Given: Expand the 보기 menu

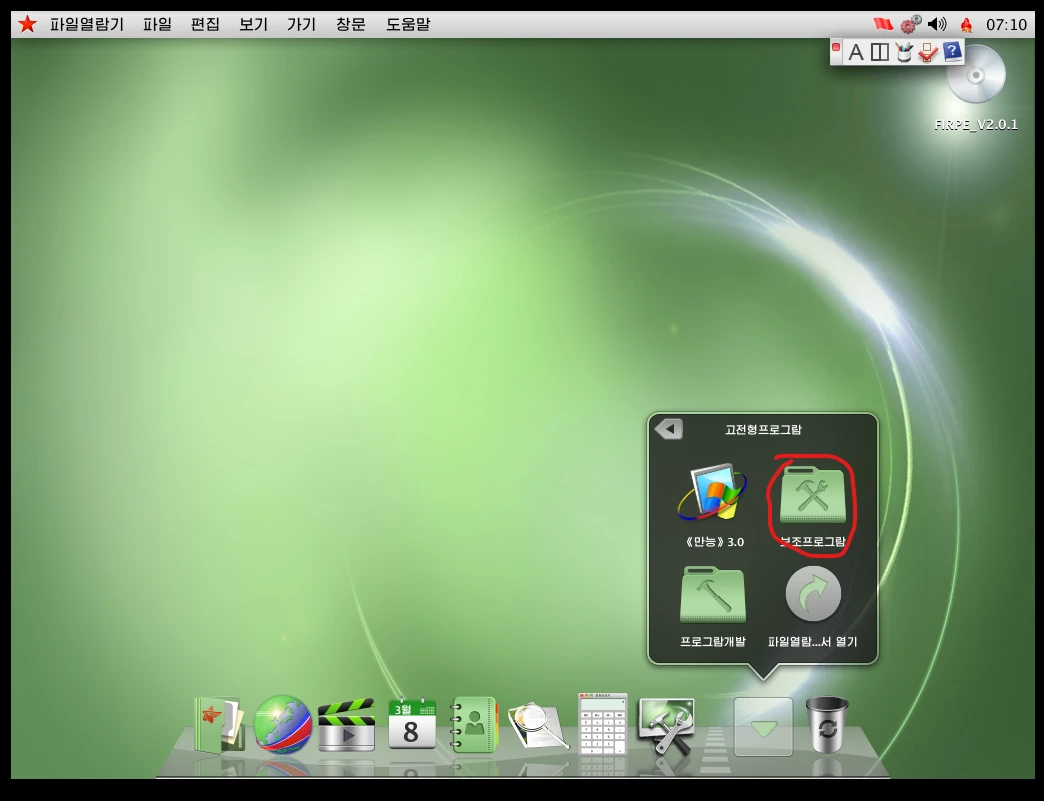Looking at the screenshot, I should 253,24.
